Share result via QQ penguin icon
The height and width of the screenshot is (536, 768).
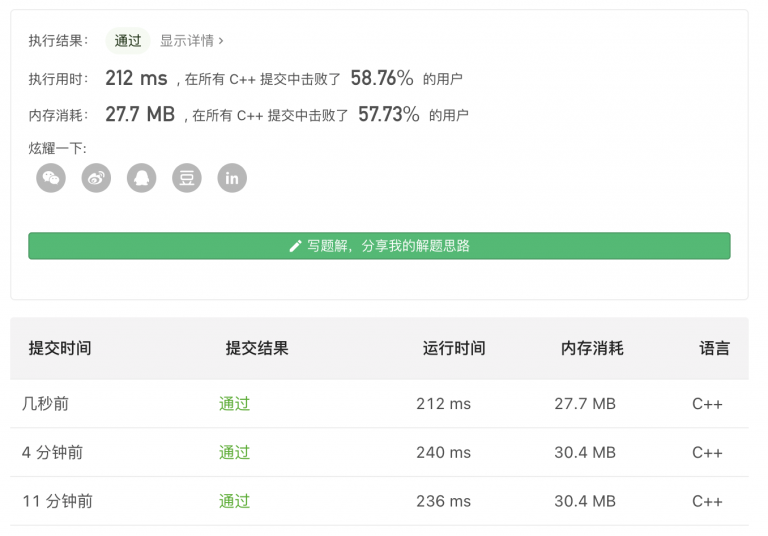142,178
